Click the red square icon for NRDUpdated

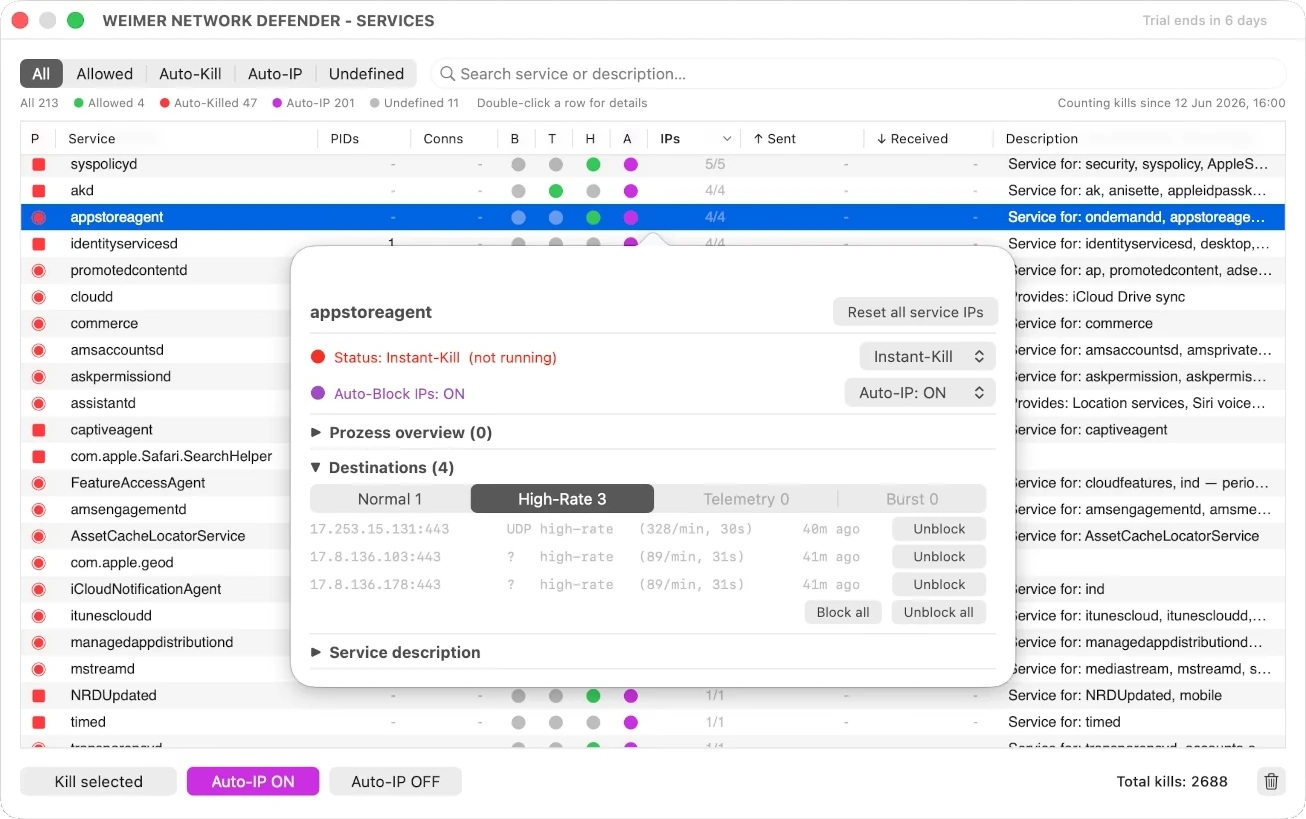point(39,695)
